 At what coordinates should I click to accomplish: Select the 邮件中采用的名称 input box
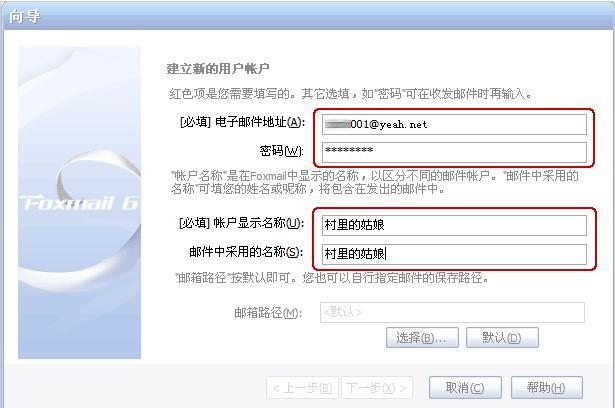pyautogui.click(x=454, y=254)
